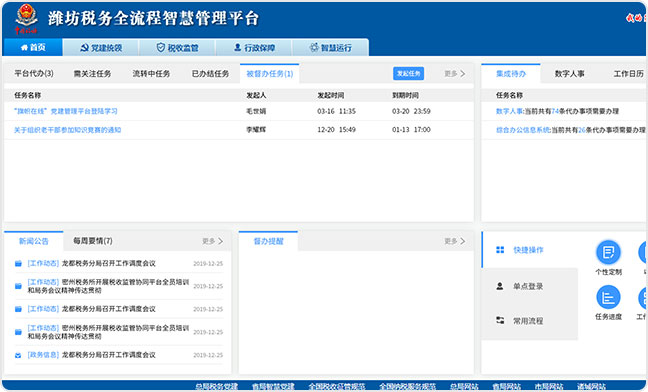Open the 个性定制 quick action icon
Viewport: 648px width, 392px height.
(608, 252)
